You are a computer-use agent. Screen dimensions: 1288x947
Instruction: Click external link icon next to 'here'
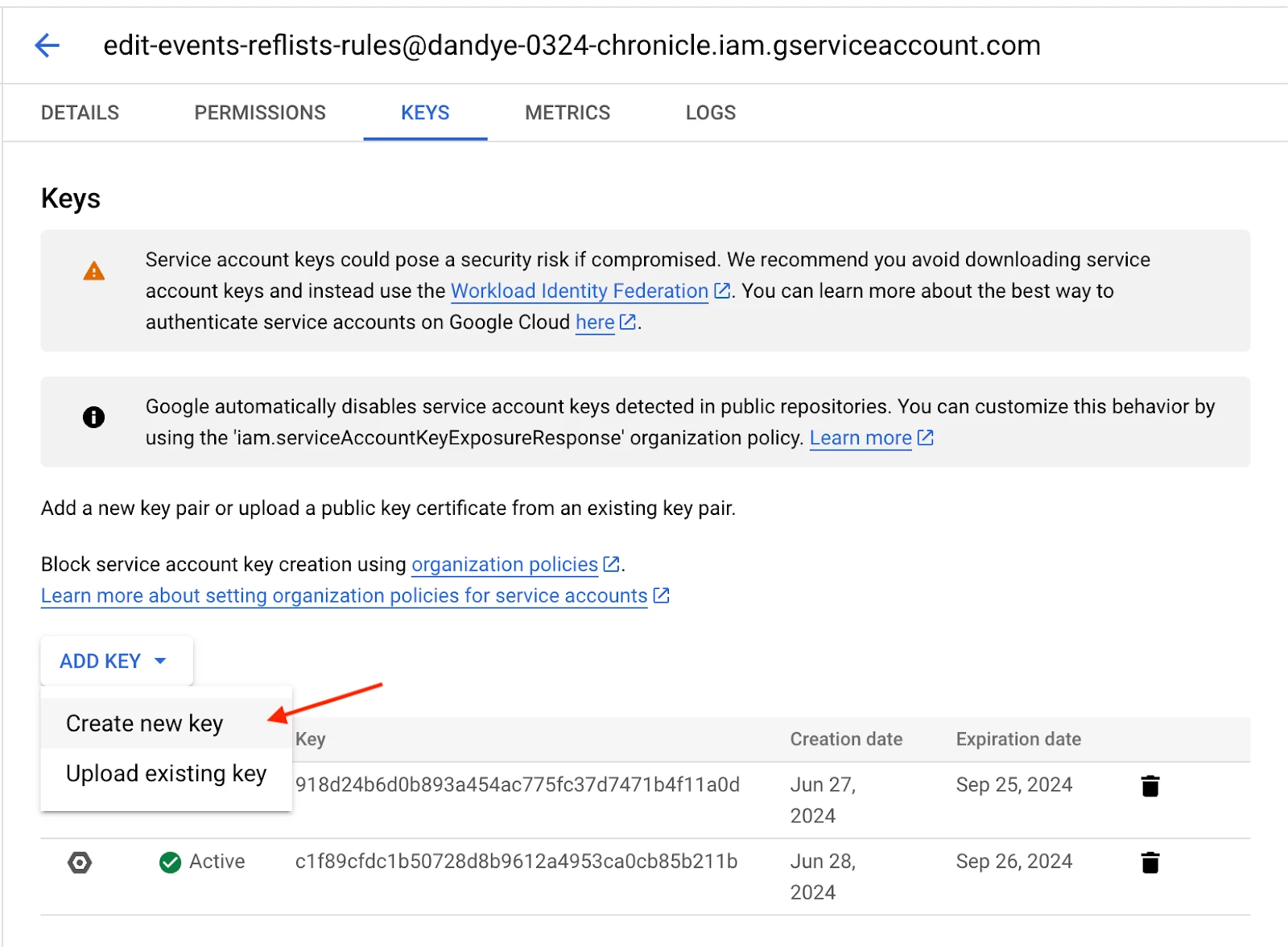(x=628, y=322)
